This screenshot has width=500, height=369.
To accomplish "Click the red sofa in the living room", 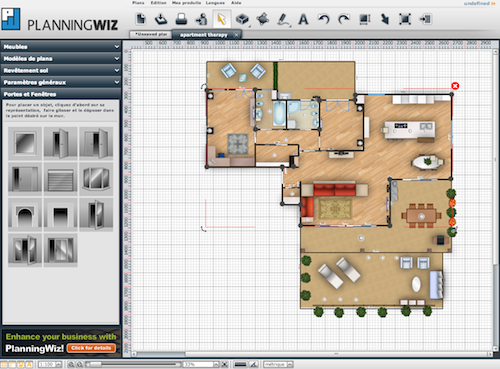I will coord(334,189).
